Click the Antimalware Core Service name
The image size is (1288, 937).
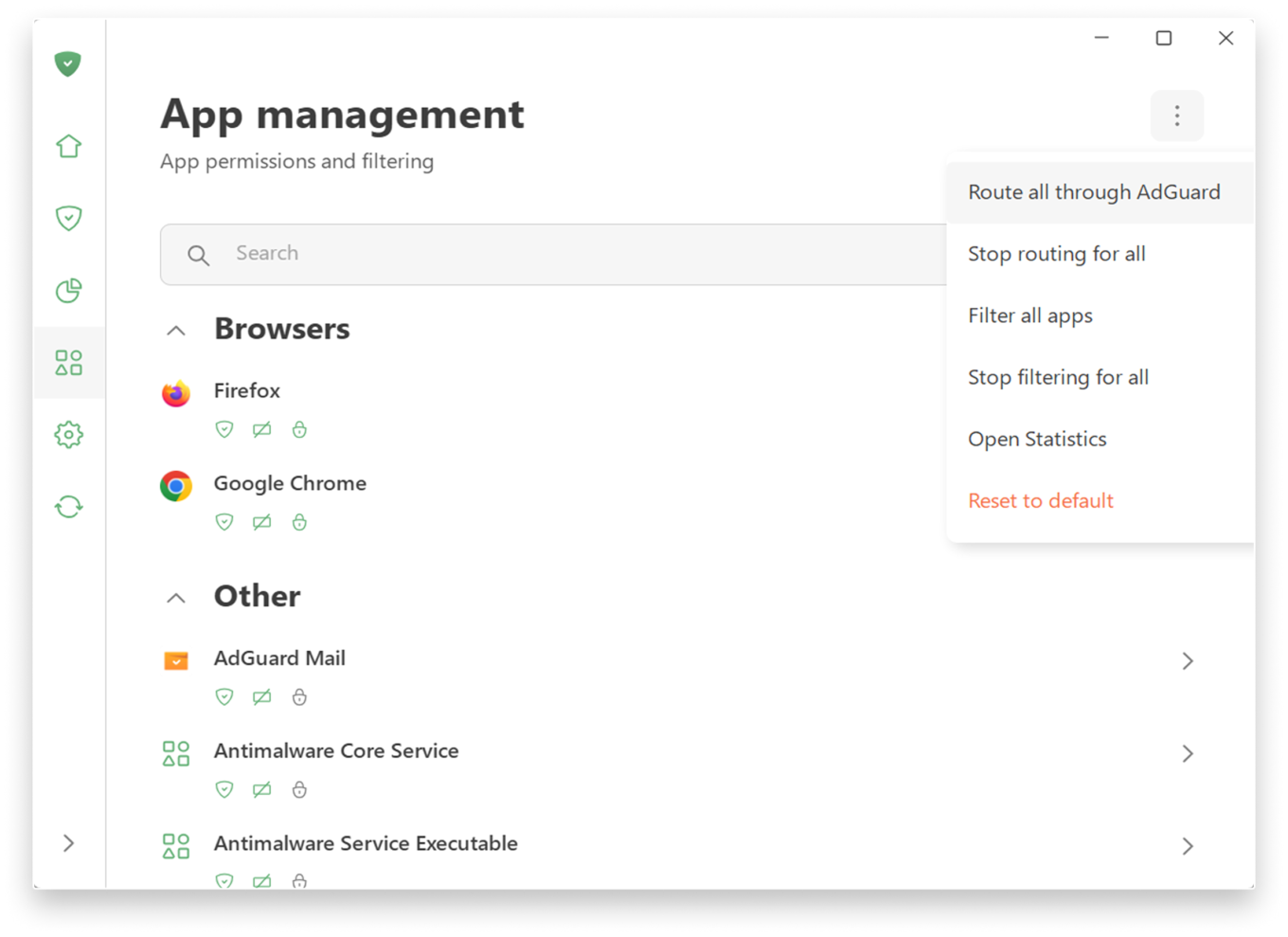point(336,751)
